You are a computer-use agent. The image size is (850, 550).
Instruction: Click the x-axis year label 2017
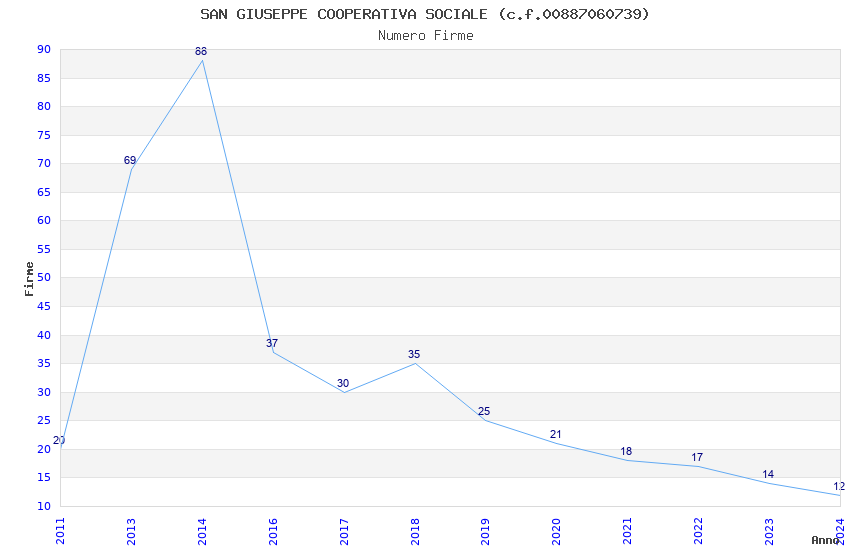point(344,531)
